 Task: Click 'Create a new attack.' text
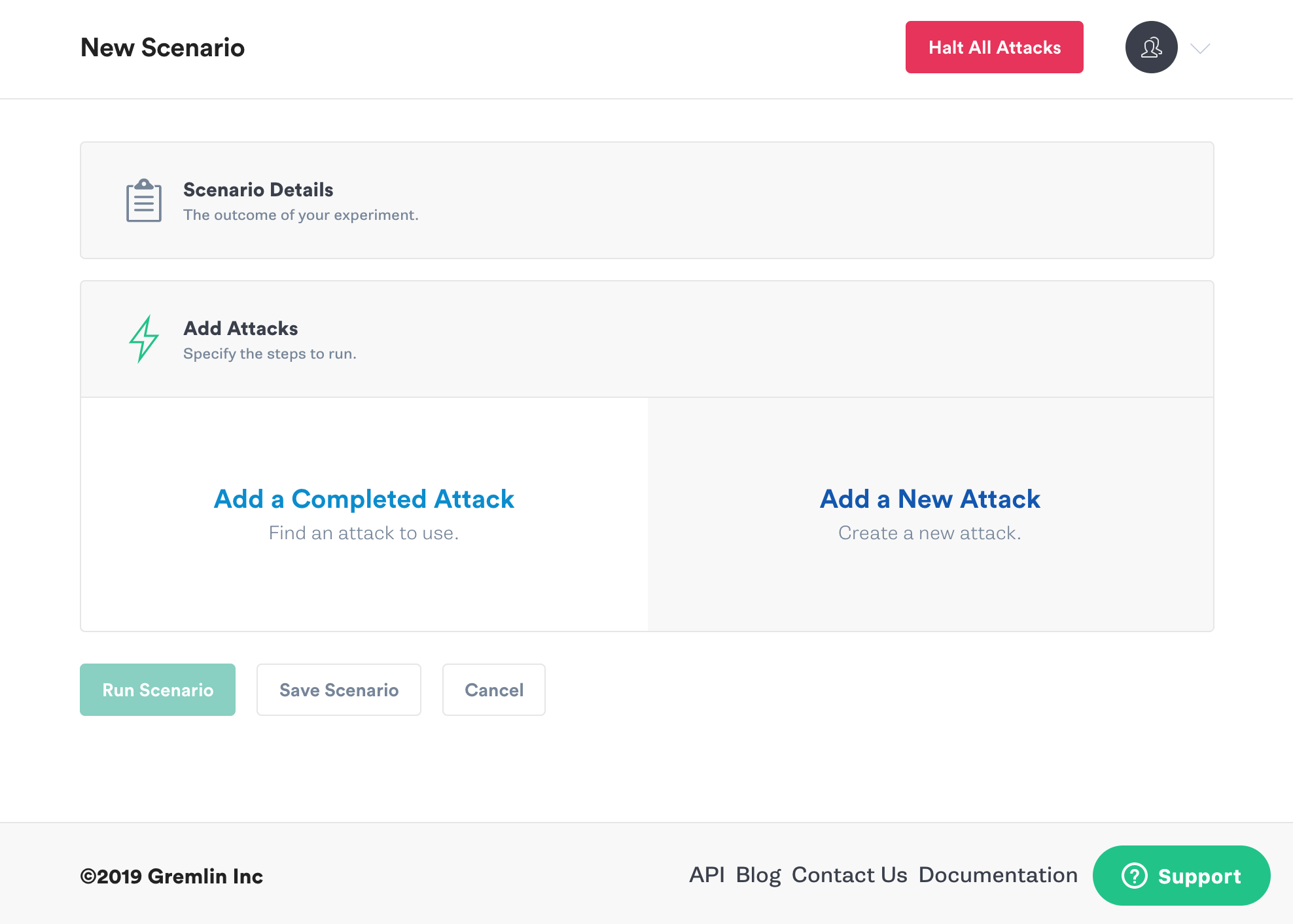pyautogui.click(x=930, y=533)
